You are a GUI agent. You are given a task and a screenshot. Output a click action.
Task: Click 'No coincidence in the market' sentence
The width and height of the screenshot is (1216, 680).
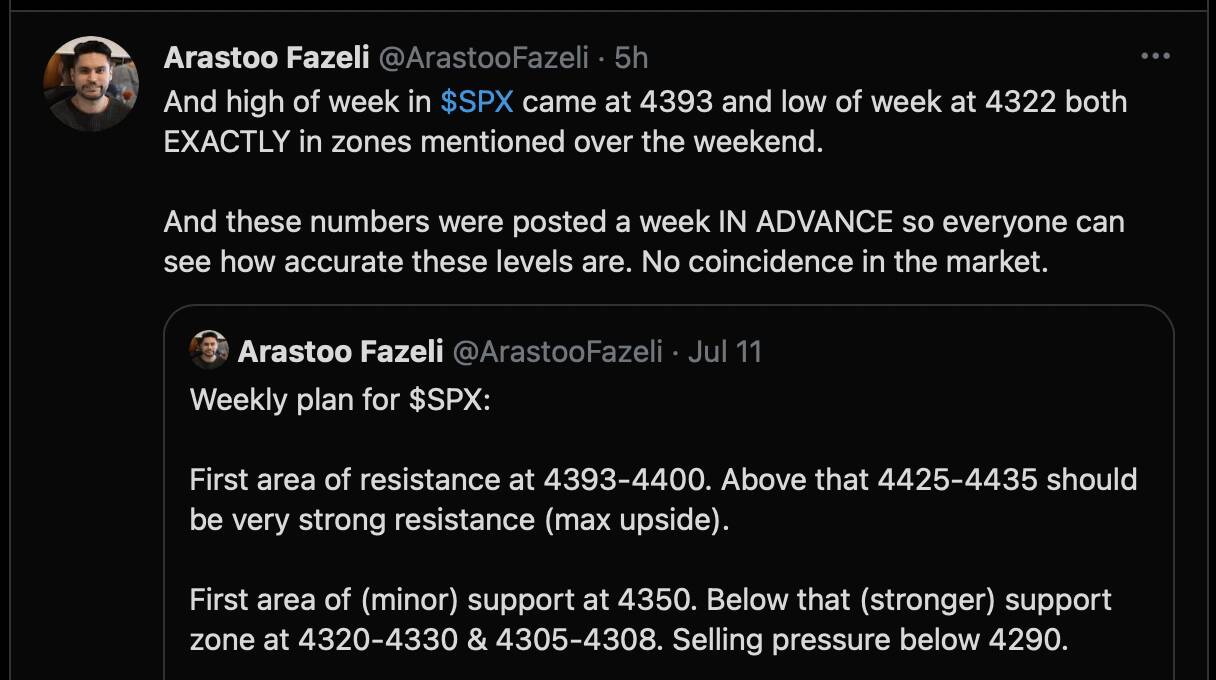tap(845, 262)
